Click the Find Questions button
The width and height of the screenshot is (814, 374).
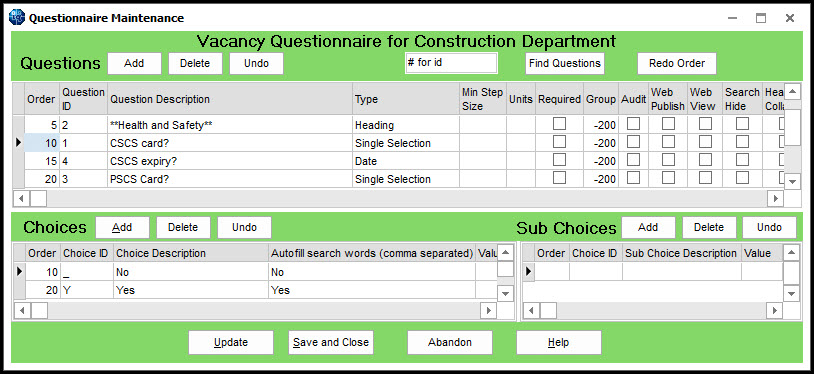[564, 63]
